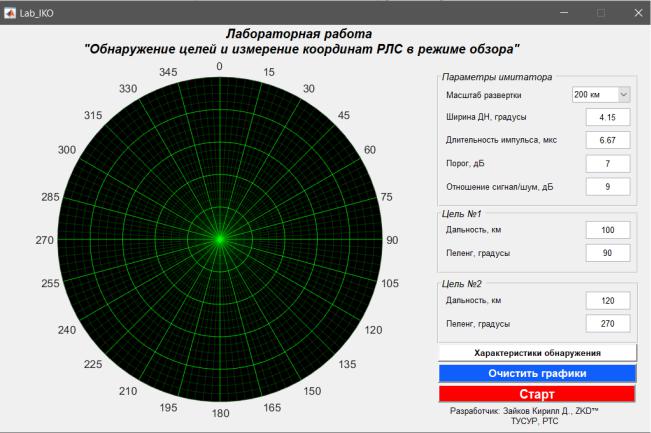Click the 210 degree bearing label
This screenshot has width=651, height=433.
pos(128,391)
